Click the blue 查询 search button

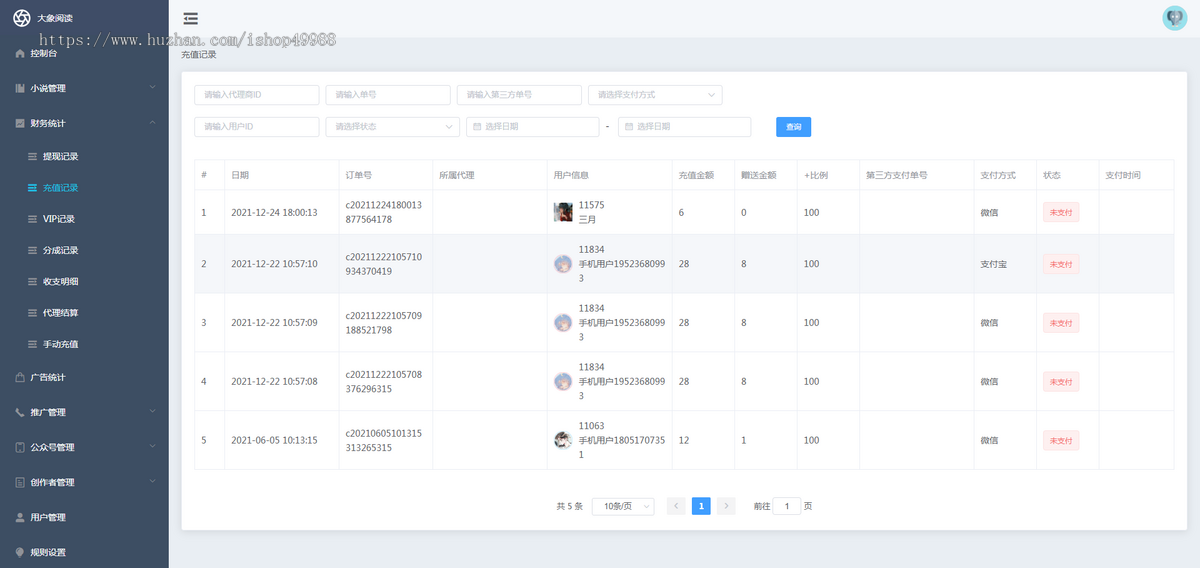pyautogui.click(x=793, y=127)
